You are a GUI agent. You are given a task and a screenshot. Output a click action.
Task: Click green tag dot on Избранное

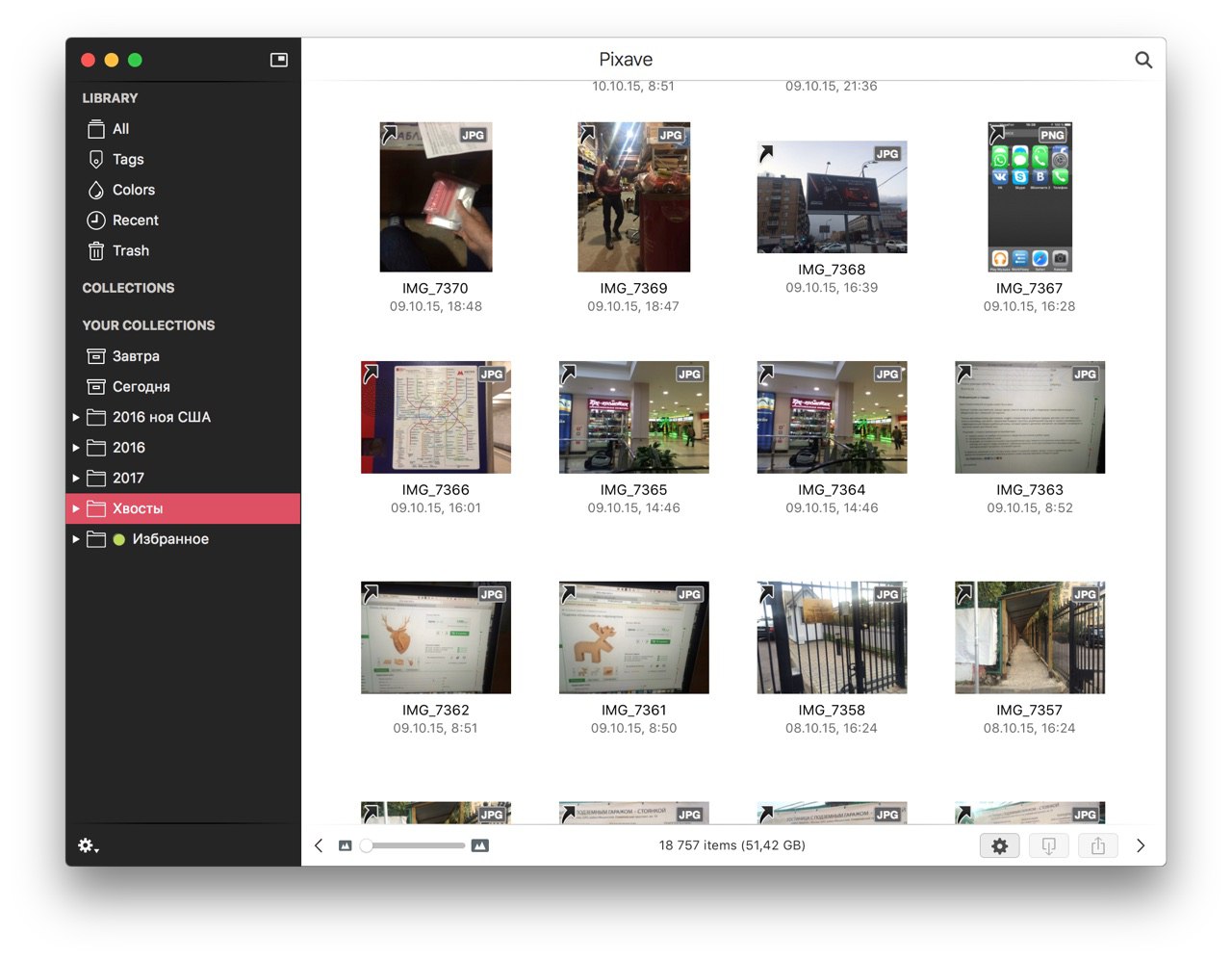[x=119, y=539]
